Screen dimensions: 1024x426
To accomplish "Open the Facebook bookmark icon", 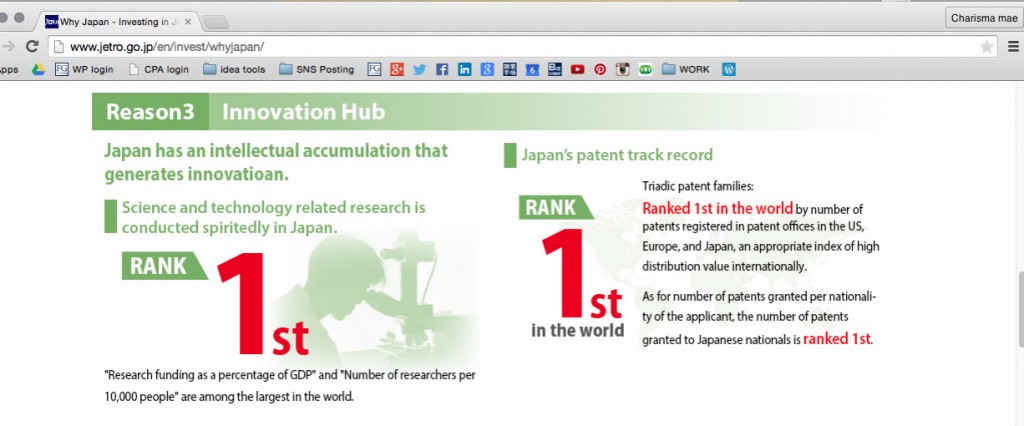I will point(442,69).
